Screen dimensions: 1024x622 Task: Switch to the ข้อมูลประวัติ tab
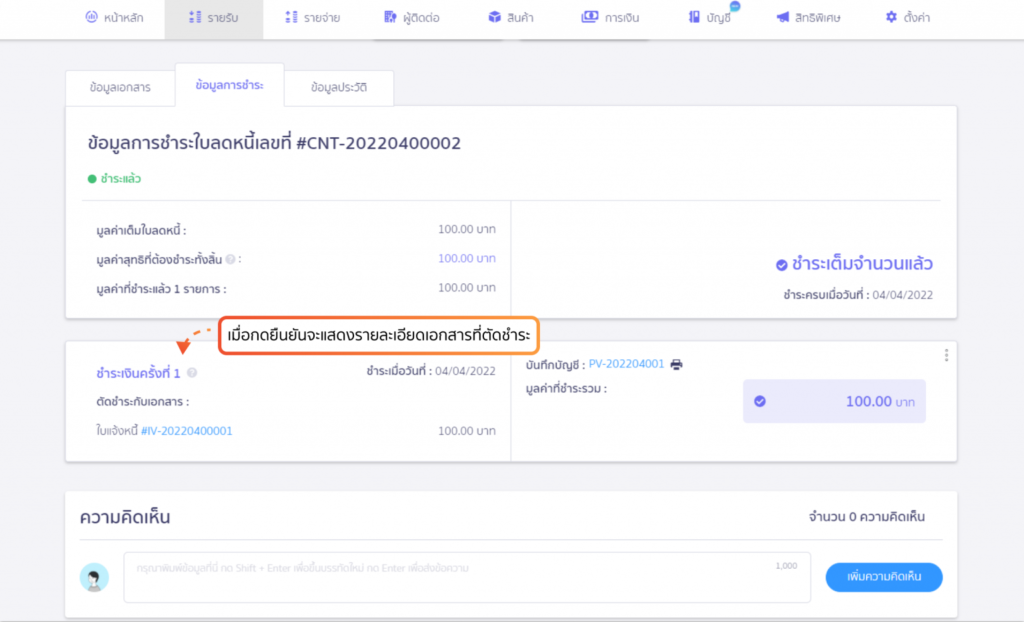click(339, 88)
